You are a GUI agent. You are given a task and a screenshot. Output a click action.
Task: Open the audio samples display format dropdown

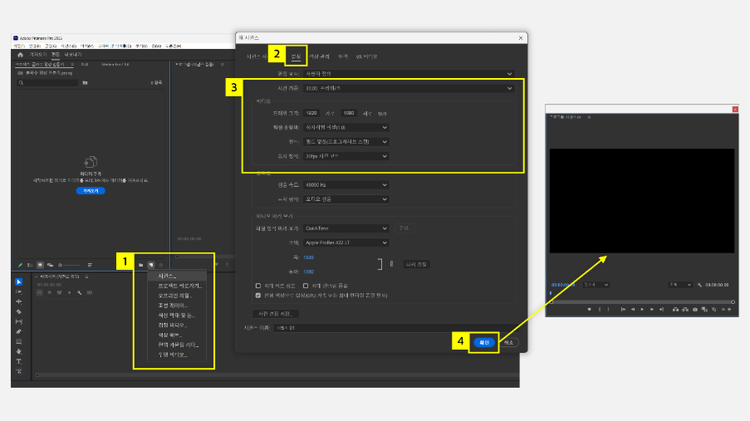click(x=345, y=199)
